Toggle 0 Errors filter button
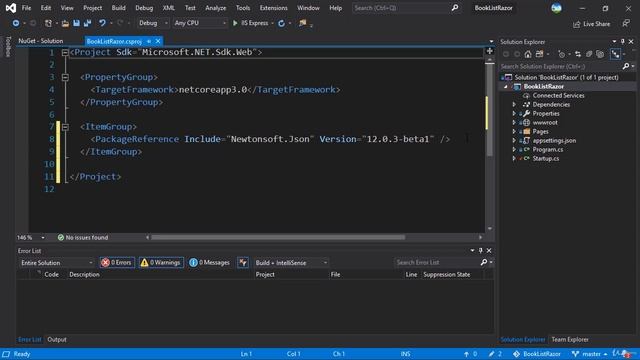Image resolution: width=640 pixels, height=360 pixels. coord(117,262)
